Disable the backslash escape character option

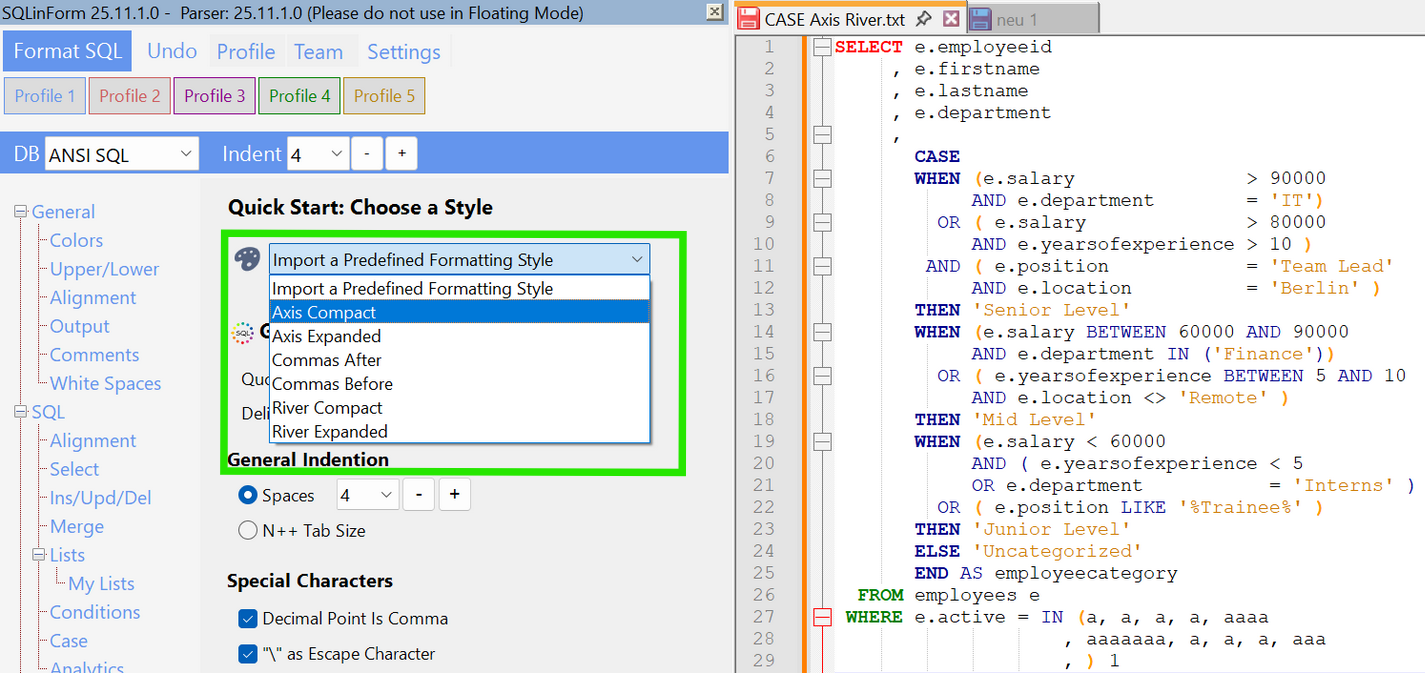point(247,654)
